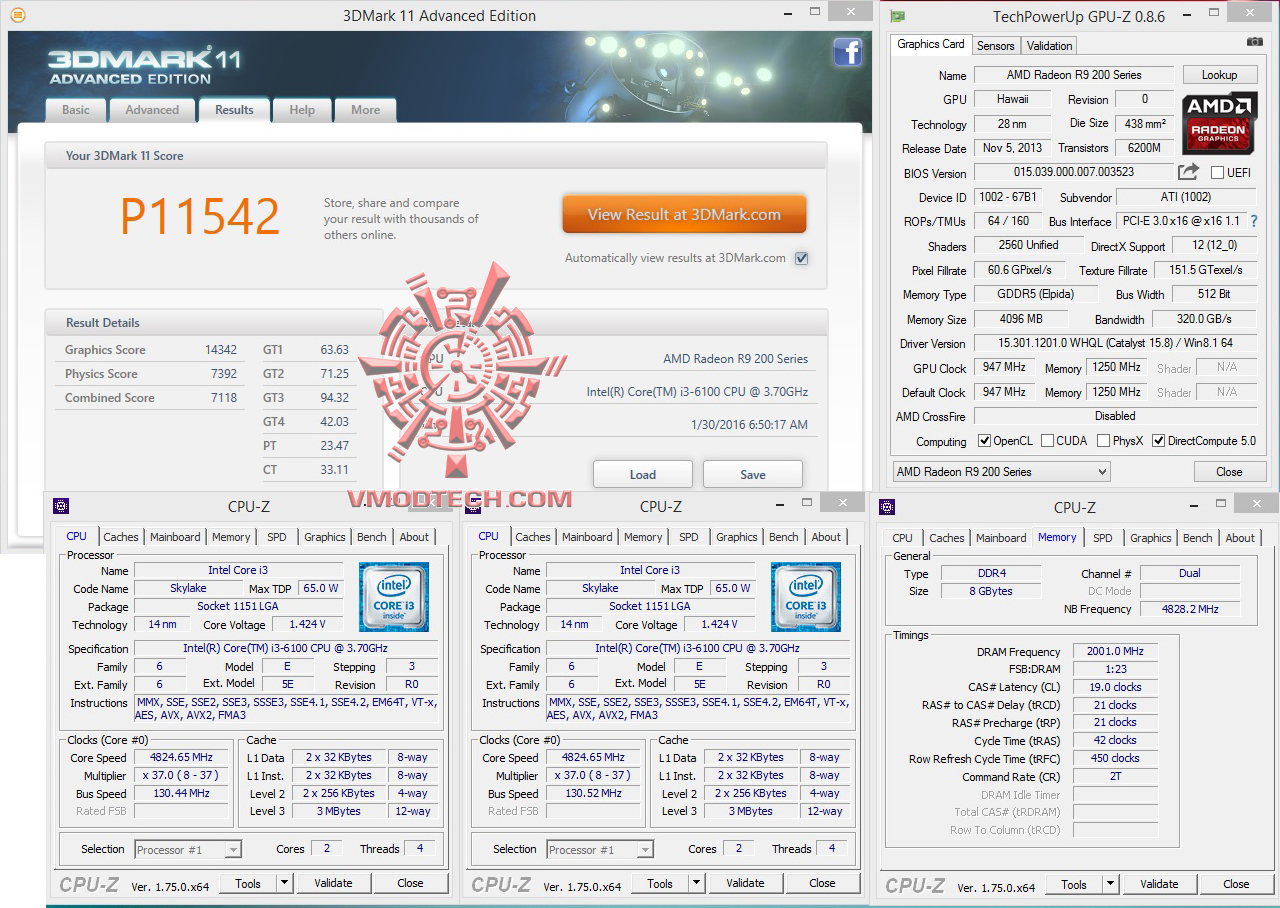Click the Core Speed value in left CPU-Z
Image resolution: width=1280 pixels, height=908 pixels.
(182, 758)
